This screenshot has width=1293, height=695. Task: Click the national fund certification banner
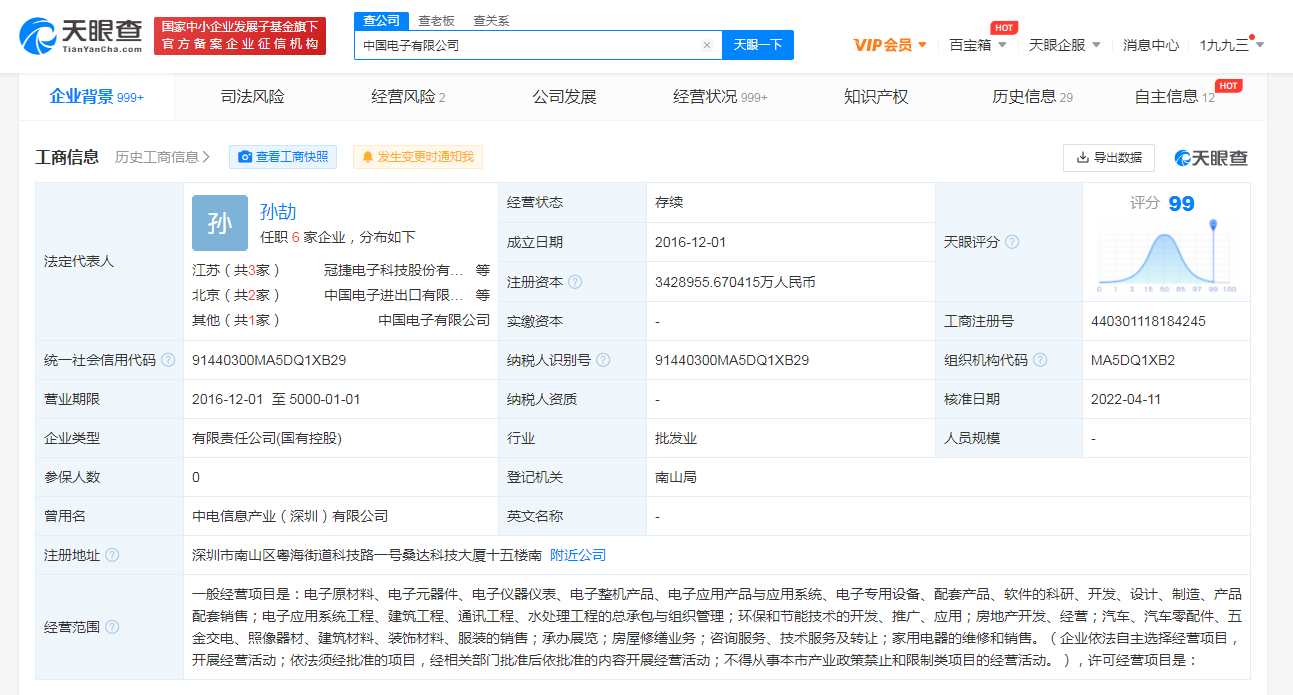tap(242, 36)
